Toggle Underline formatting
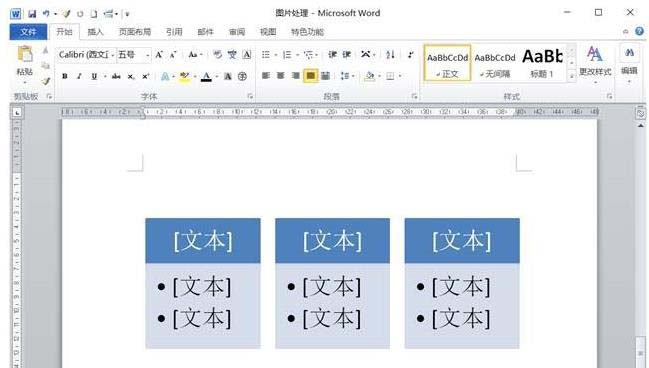This screenshot has height=368, width=649. 94,76
